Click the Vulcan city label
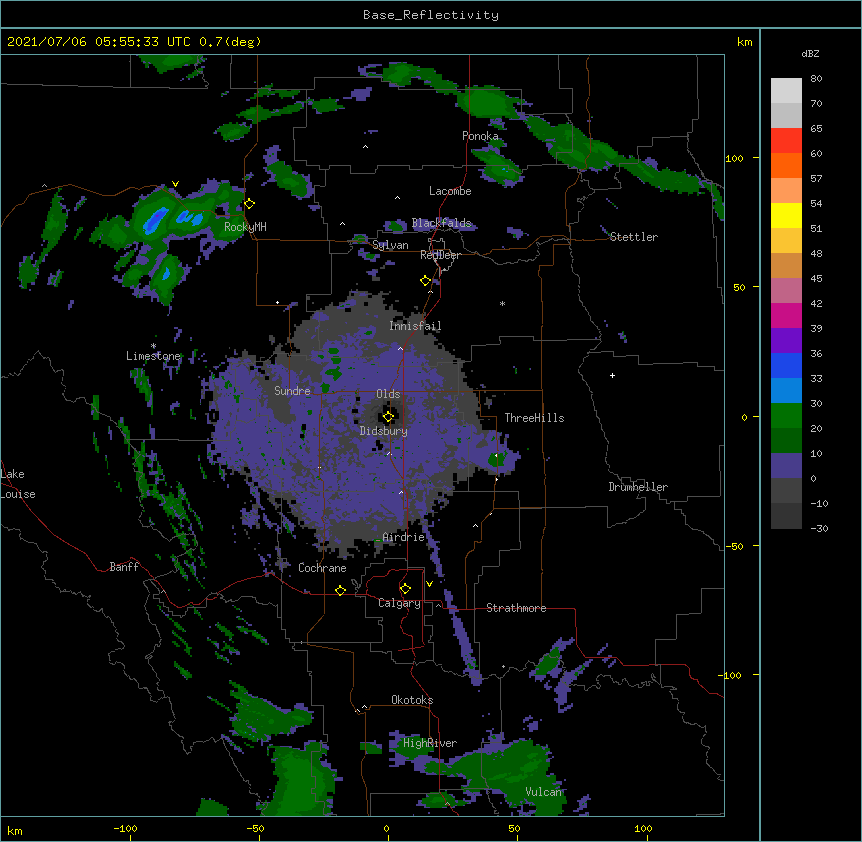This screenshot has width=862, height=842. coord(543,791)
